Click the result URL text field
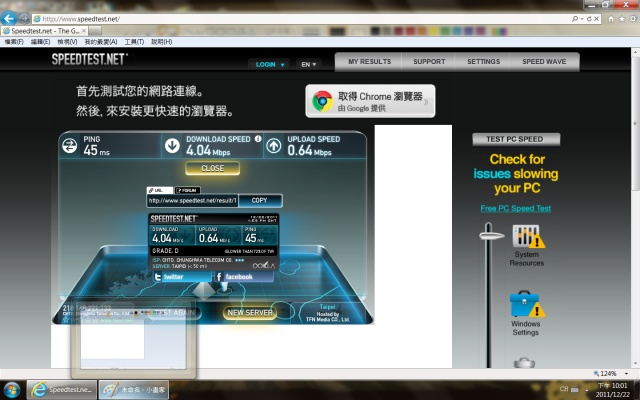 point(192,200)
